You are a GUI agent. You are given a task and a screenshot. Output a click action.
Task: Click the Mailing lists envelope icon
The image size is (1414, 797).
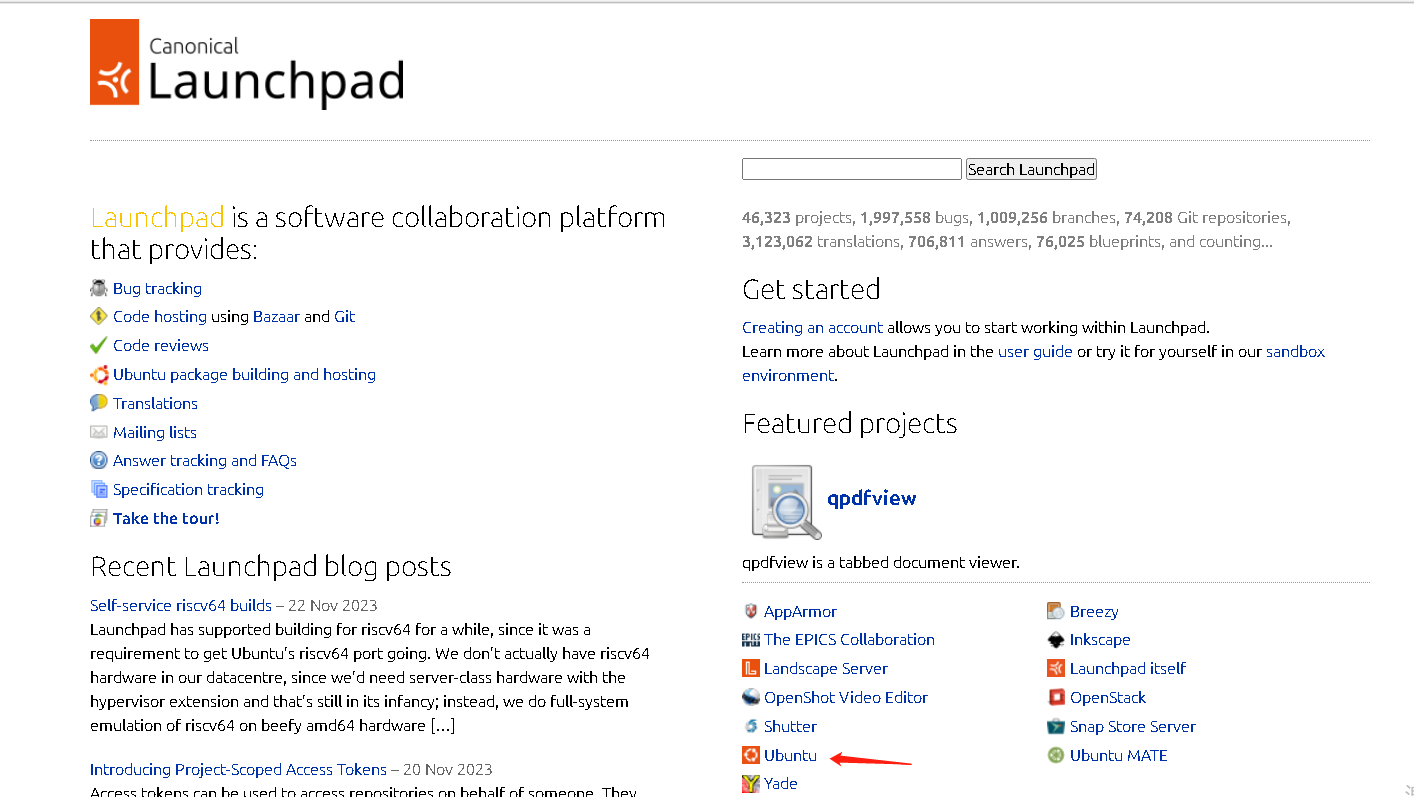[x=99, y=432]
